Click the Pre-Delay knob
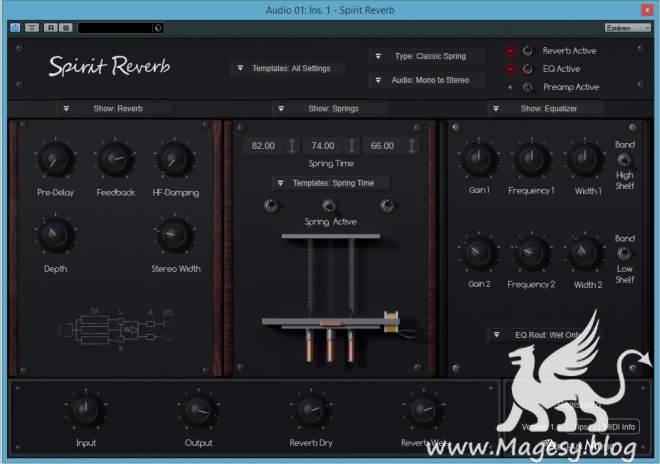Image resolution: width=660 pixels, height=464 pixels. pos(56,160)
